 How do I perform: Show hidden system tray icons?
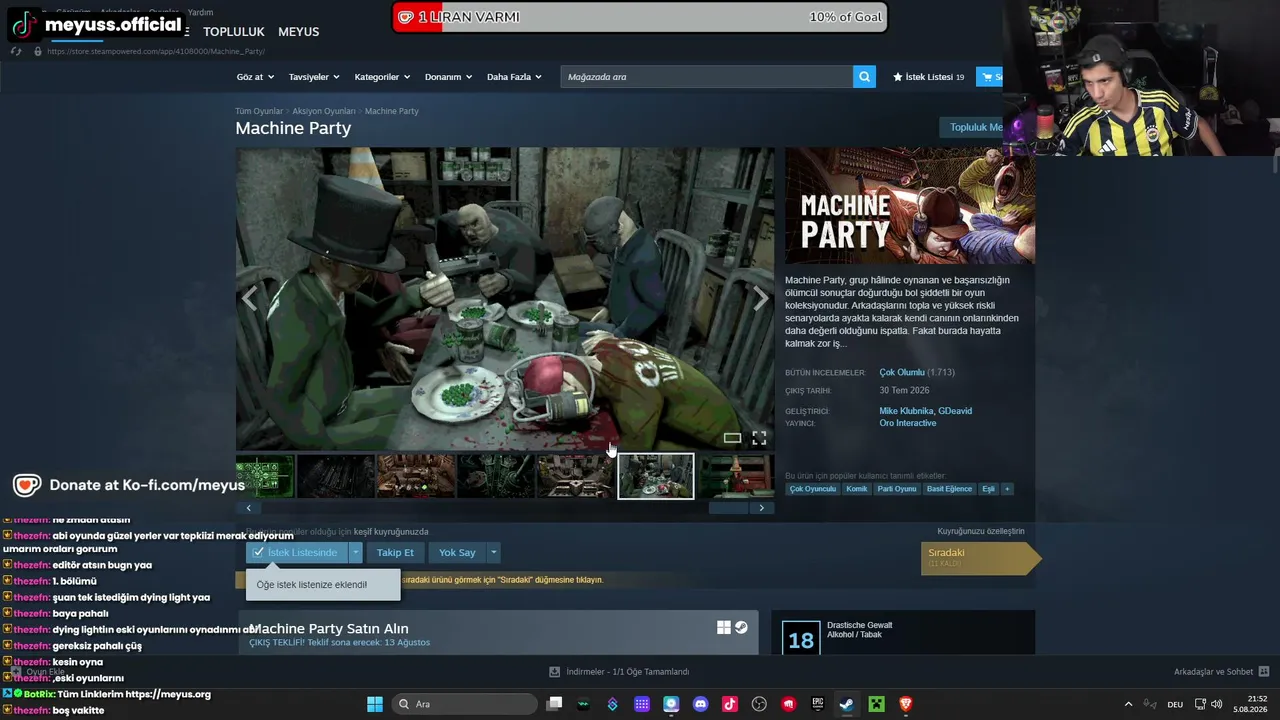pyautogui.click(x=1128, y=704)
